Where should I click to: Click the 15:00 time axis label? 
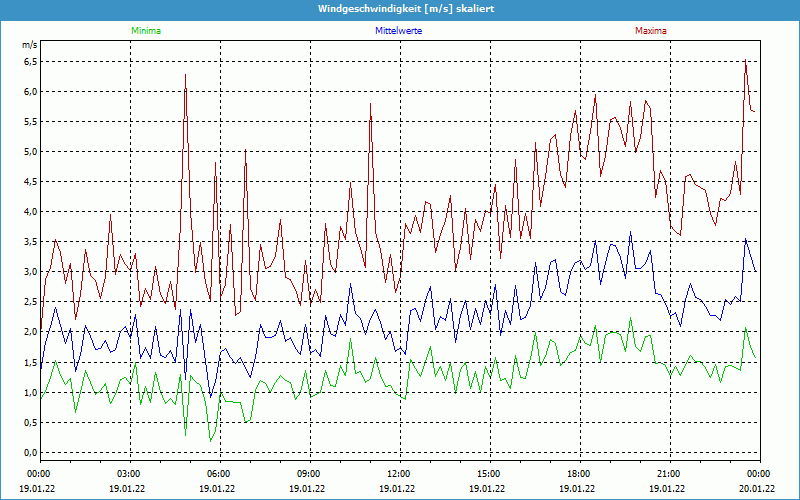490,474
